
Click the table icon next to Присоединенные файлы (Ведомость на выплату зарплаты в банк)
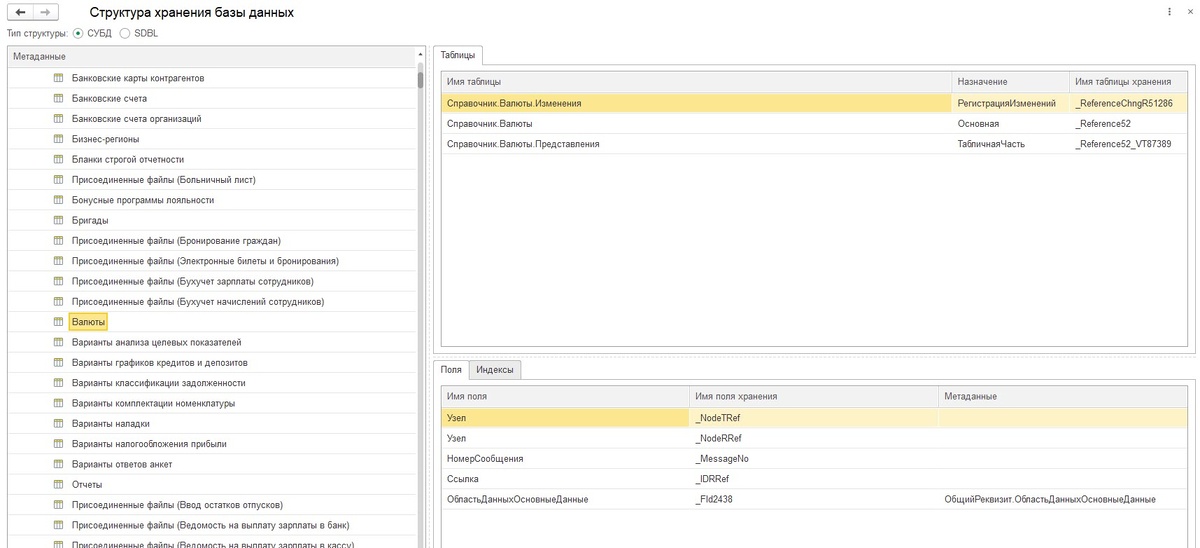58,525
